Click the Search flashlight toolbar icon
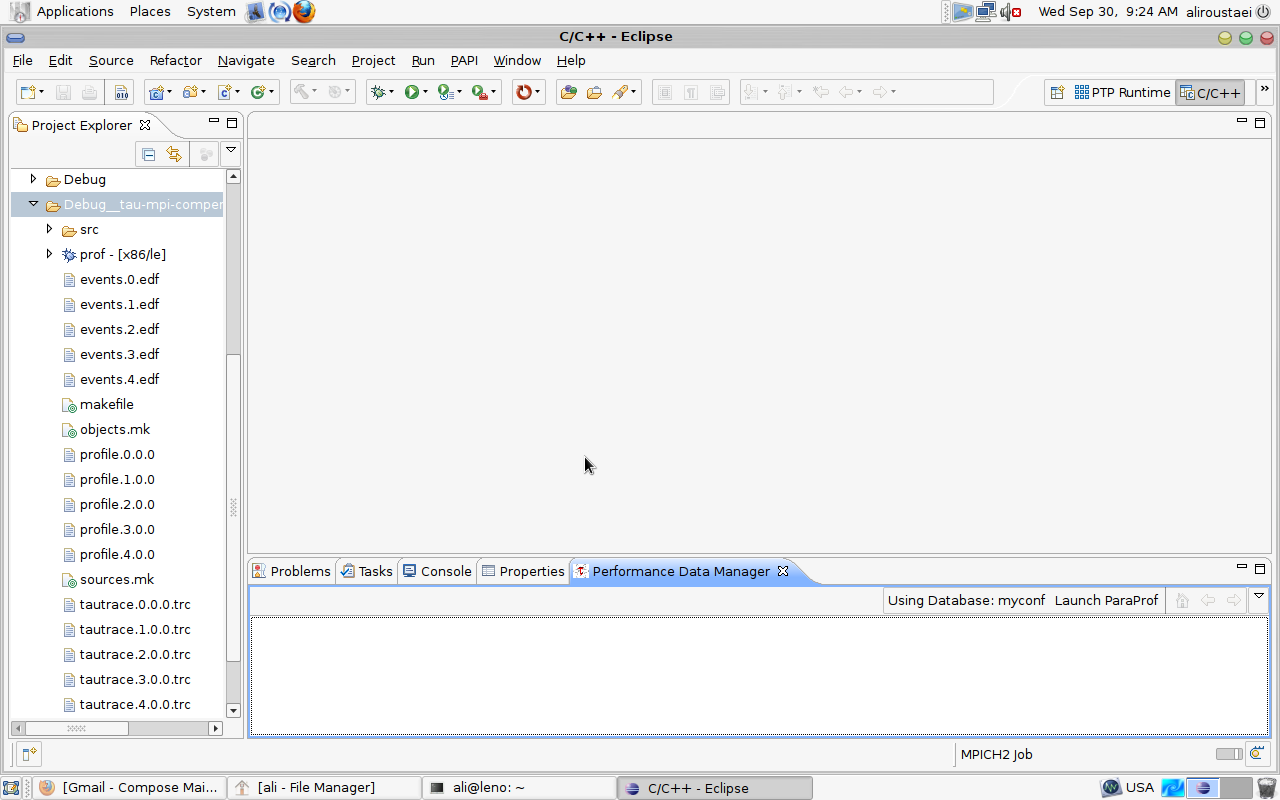Image resolution: width=1280 pixels, height=800 pixels. coord(620,92)
